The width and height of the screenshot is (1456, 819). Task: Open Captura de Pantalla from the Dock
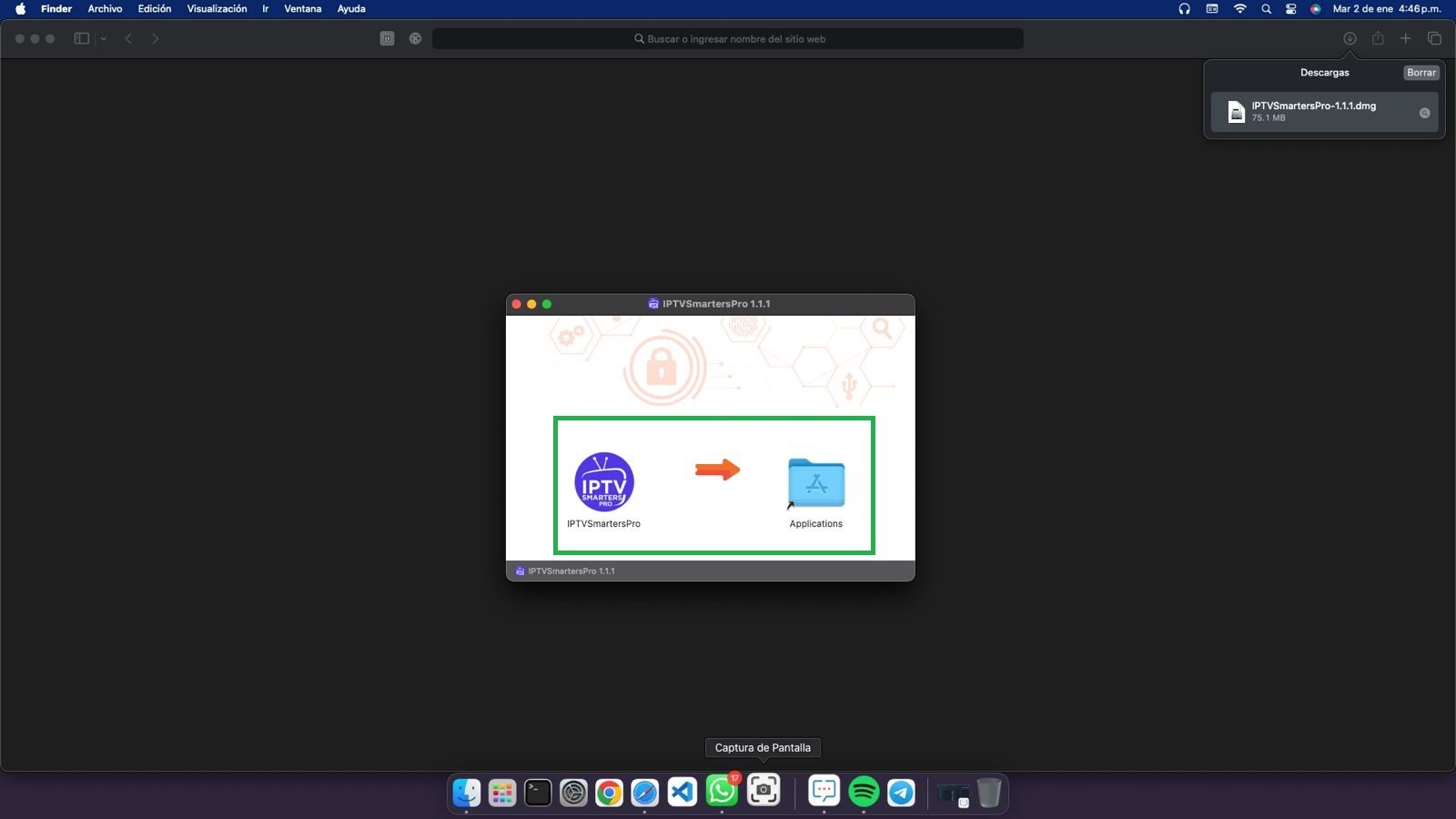[763, 791]
